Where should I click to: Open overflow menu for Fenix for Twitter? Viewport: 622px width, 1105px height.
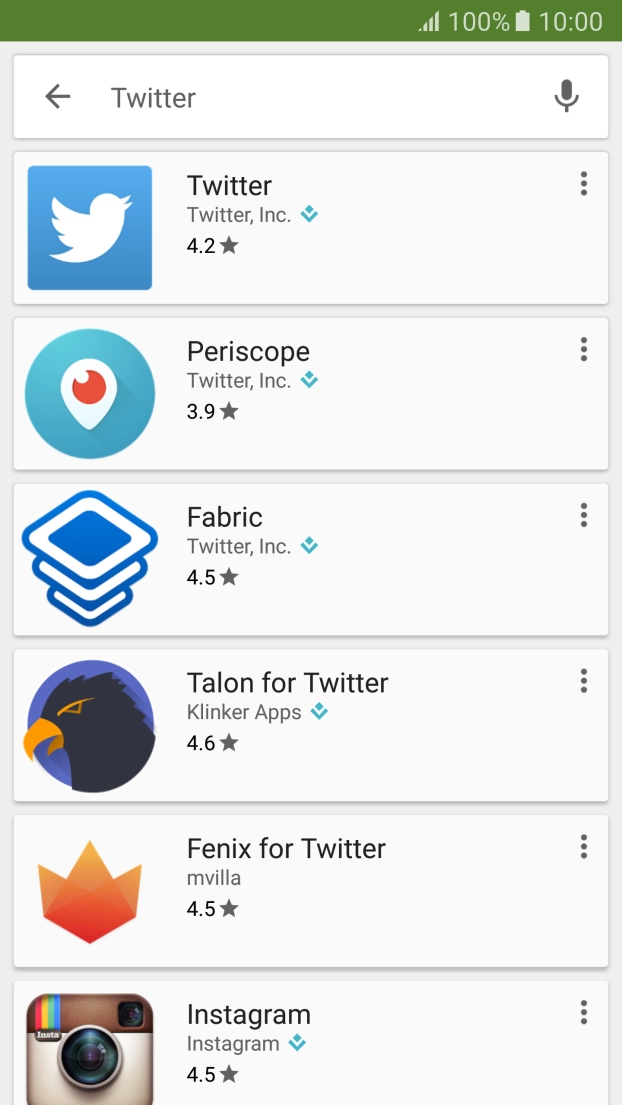(x=583, y=848)
